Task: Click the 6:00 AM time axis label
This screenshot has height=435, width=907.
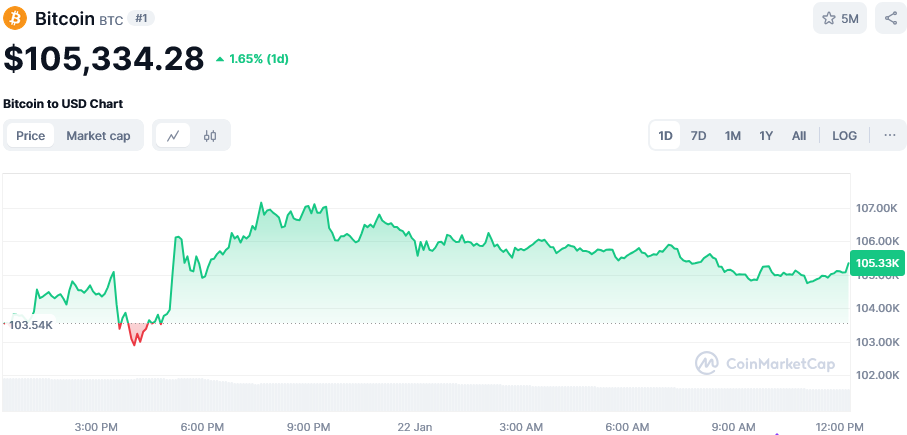Action: 628,427
